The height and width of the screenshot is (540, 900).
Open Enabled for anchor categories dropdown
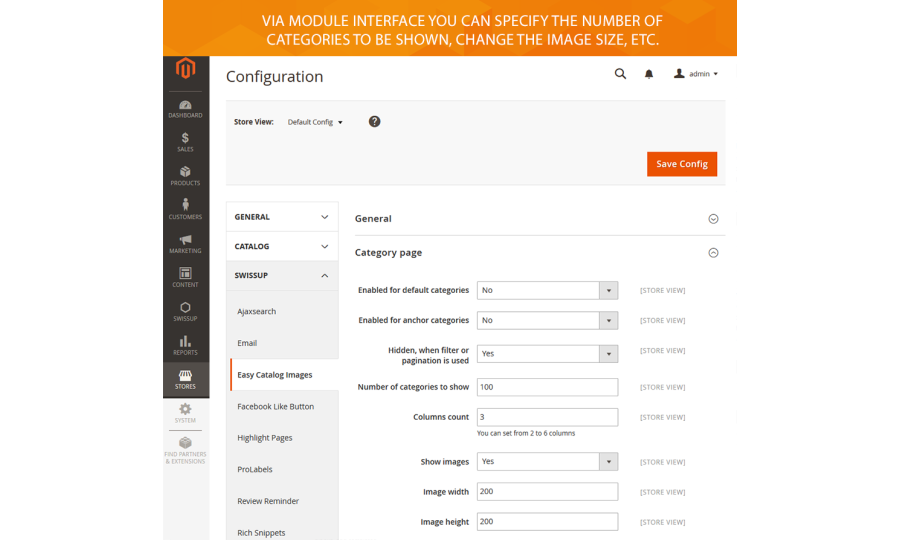(547, 321)
